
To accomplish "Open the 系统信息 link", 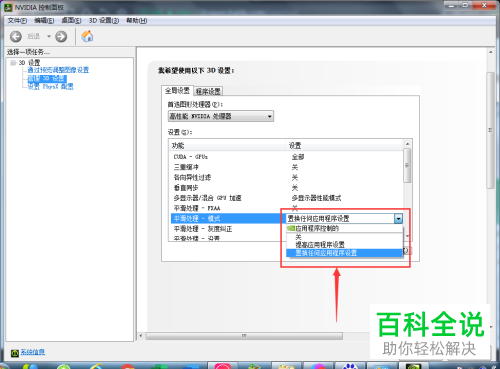I will pyautogui.click(x=33, y=352).
